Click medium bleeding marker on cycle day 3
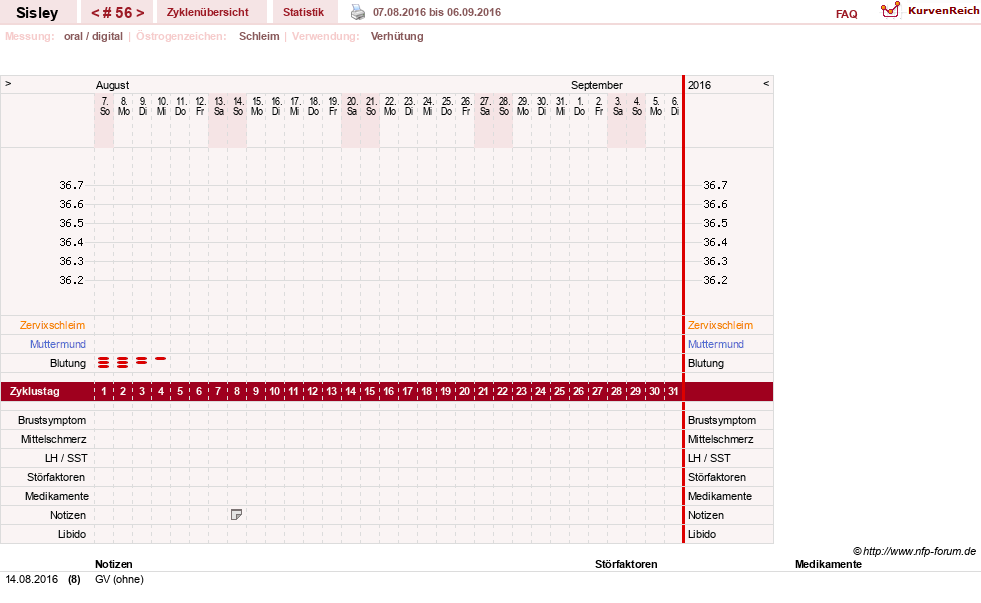Image resolution: width=981 pixels, height=603 pixels. (x=141, y=361)
